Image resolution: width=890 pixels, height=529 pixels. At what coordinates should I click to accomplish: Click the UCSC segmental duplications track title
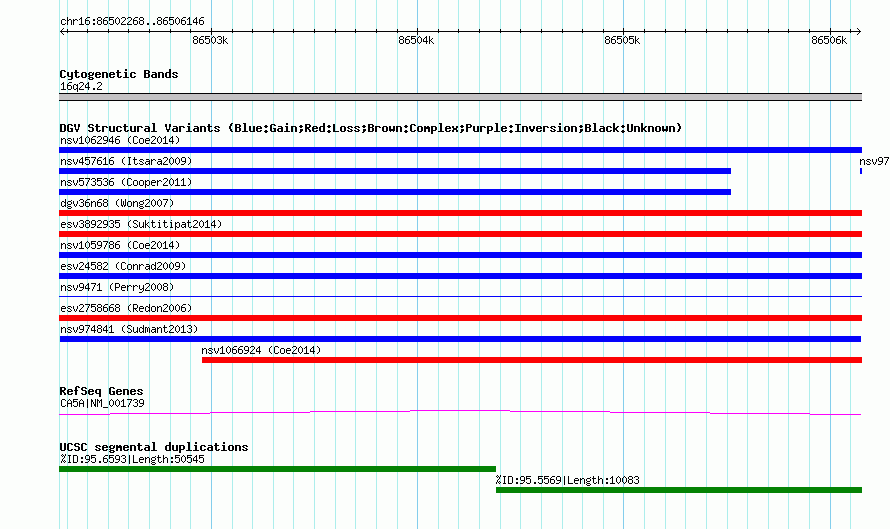[x=154, y=447]
